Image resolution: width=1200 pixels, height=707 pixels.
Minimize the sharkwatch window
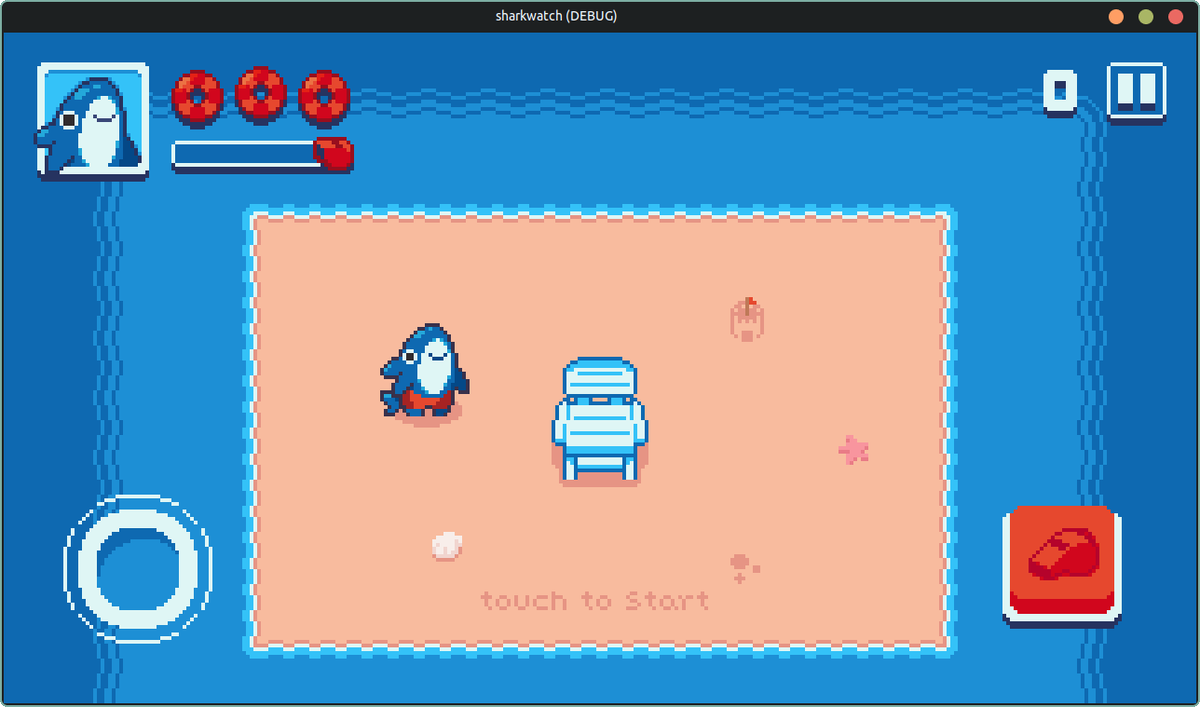[1116, 16]
